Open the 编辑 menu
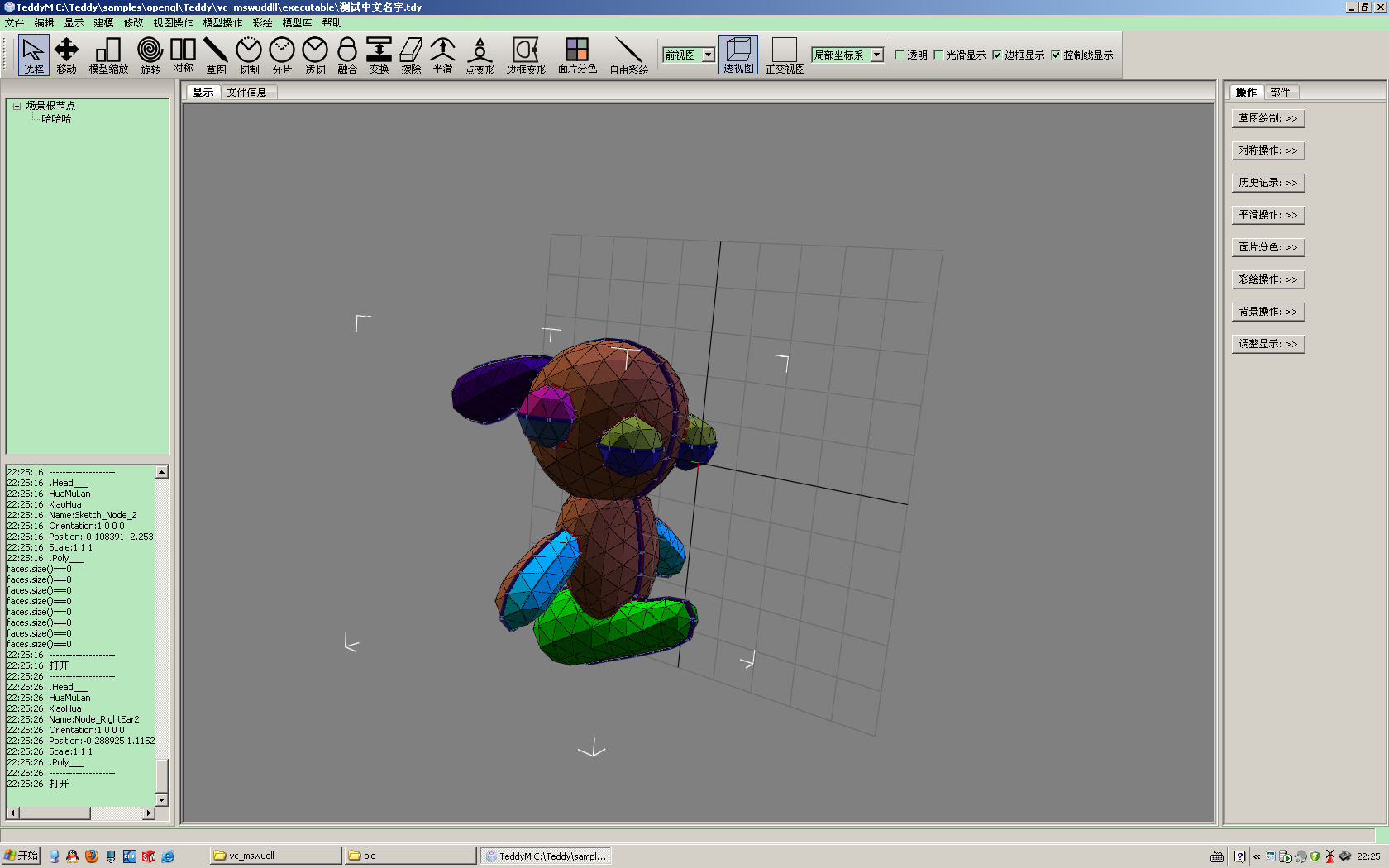The height and width of the screenshot is (868, 1389). (x=45, y=23)
